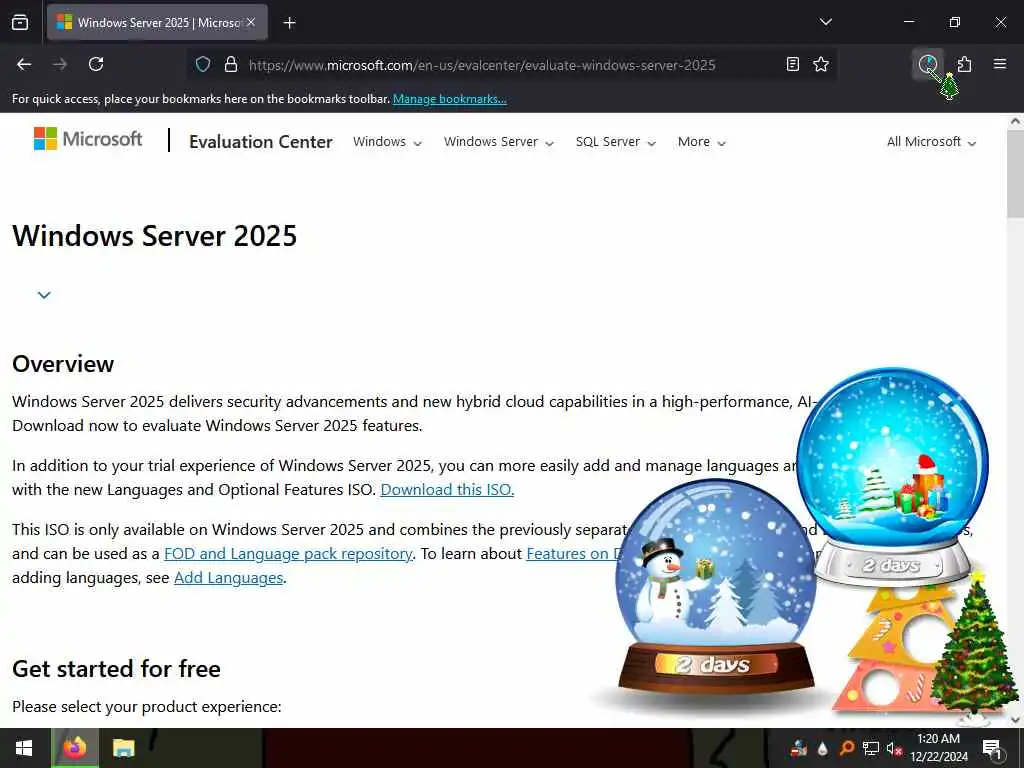Open the list all tabs chevron
This screenshot has height=768, width=1024.
(x=825, y=22)
